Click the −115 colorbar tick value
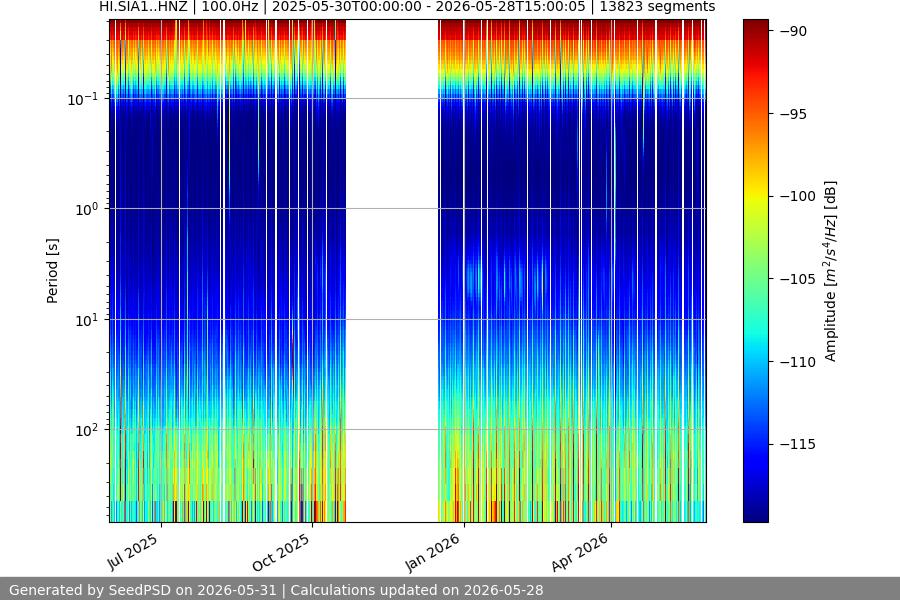The width and height of the screenshot is (900, 600). coord(798,444)
